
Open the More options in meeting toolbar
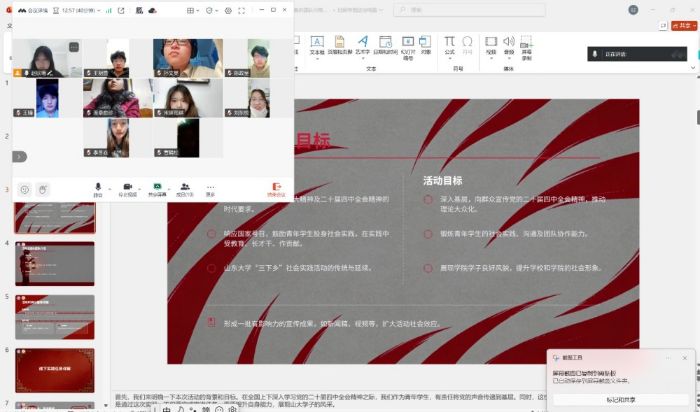pyautogui.click(x=211, y=188)
